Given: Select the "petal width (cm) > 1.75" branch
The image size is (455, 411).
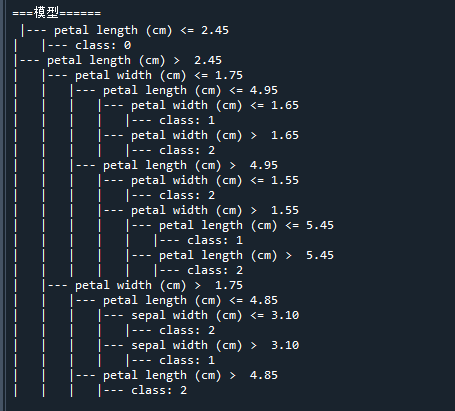Looking at the screenshot, I should click(159, 285).
